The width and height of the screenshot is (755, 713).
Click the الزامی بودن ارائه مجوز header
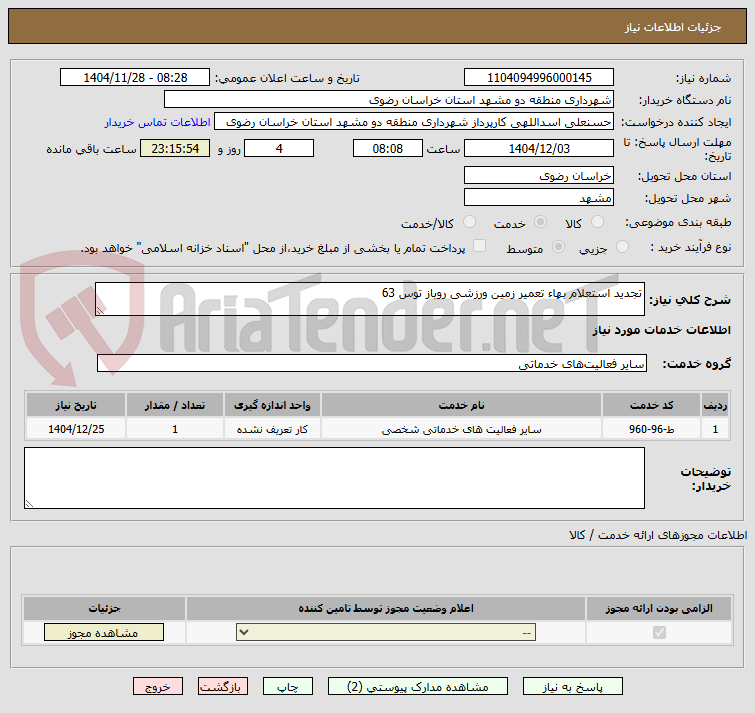[659, 609]
